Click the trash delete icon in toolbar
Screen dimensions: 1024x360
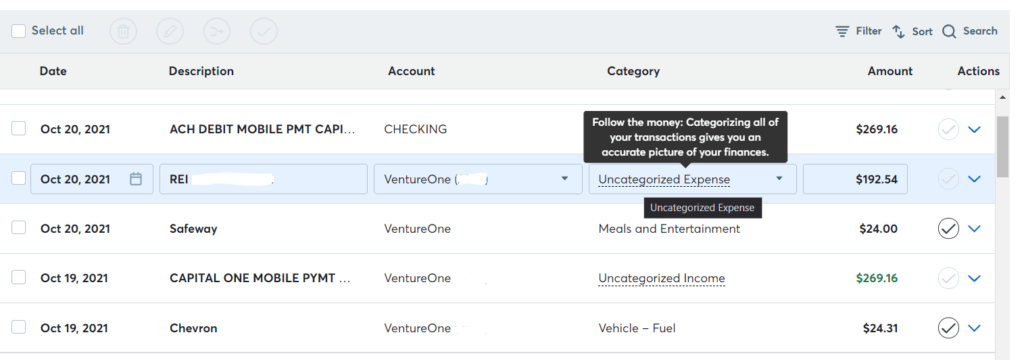click(123, 31)
